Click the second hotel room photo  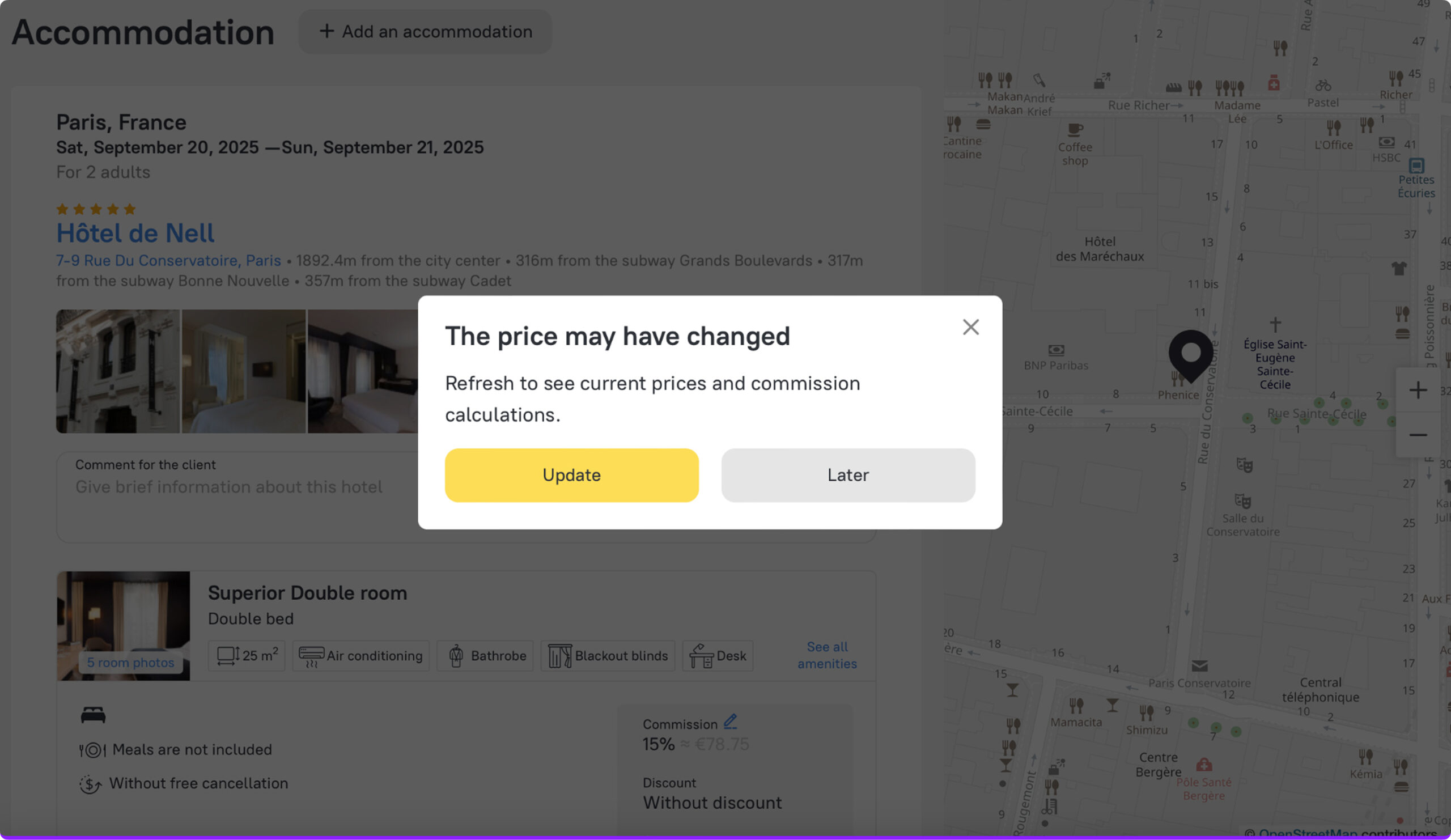tap(244, 371)
